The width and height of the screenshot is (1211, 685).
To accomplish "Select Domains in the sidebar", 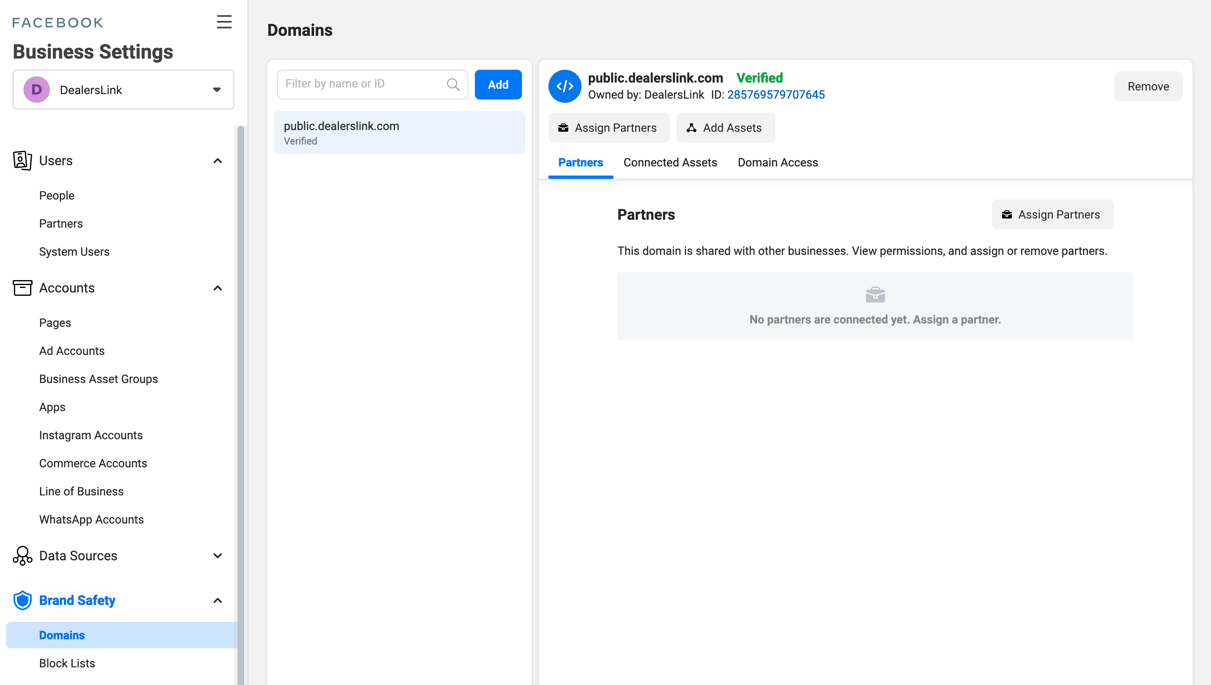I will click(x=122, y=635).
